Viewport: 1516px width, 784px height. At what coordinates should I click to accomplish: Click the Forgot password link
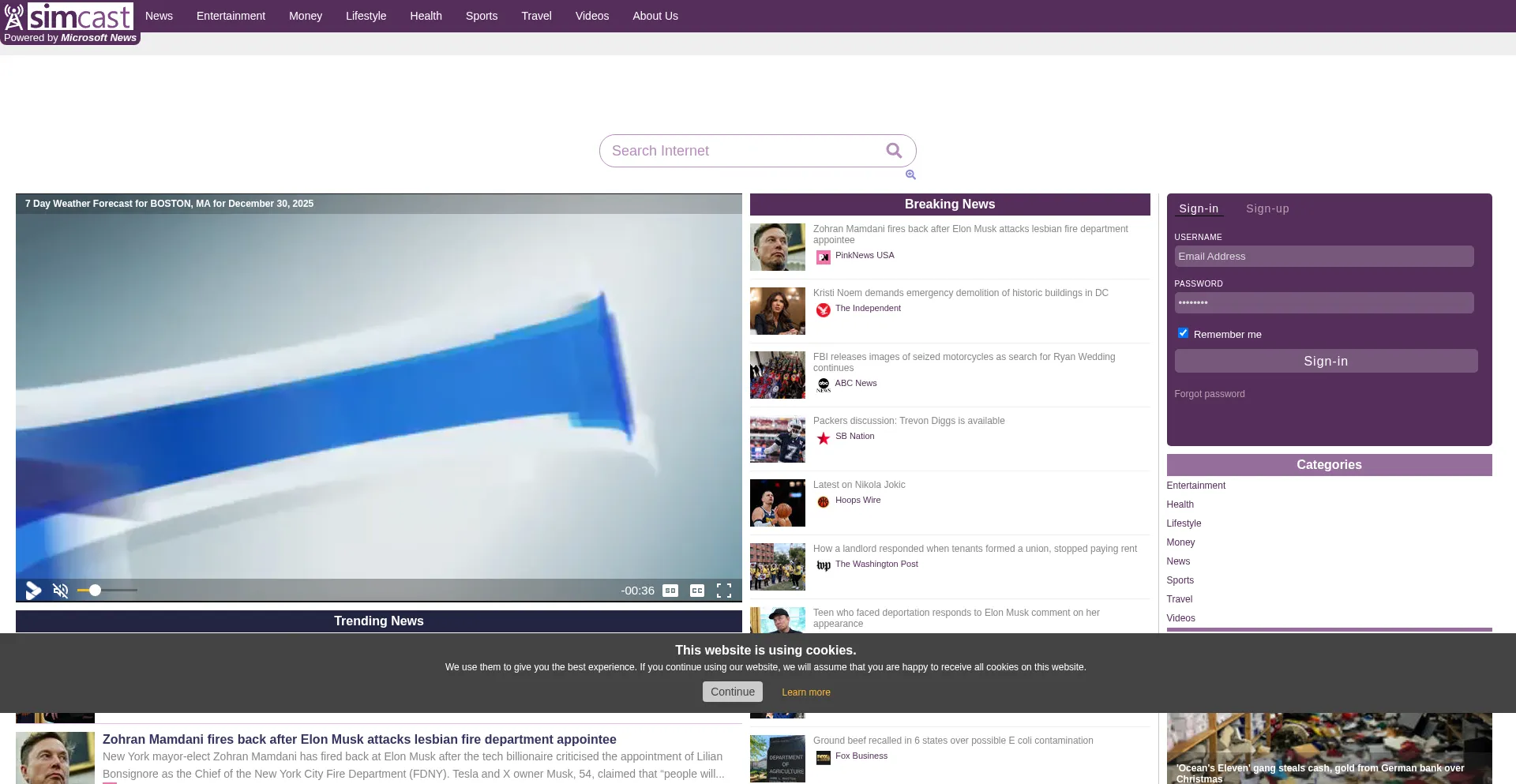pos(1210,394)
